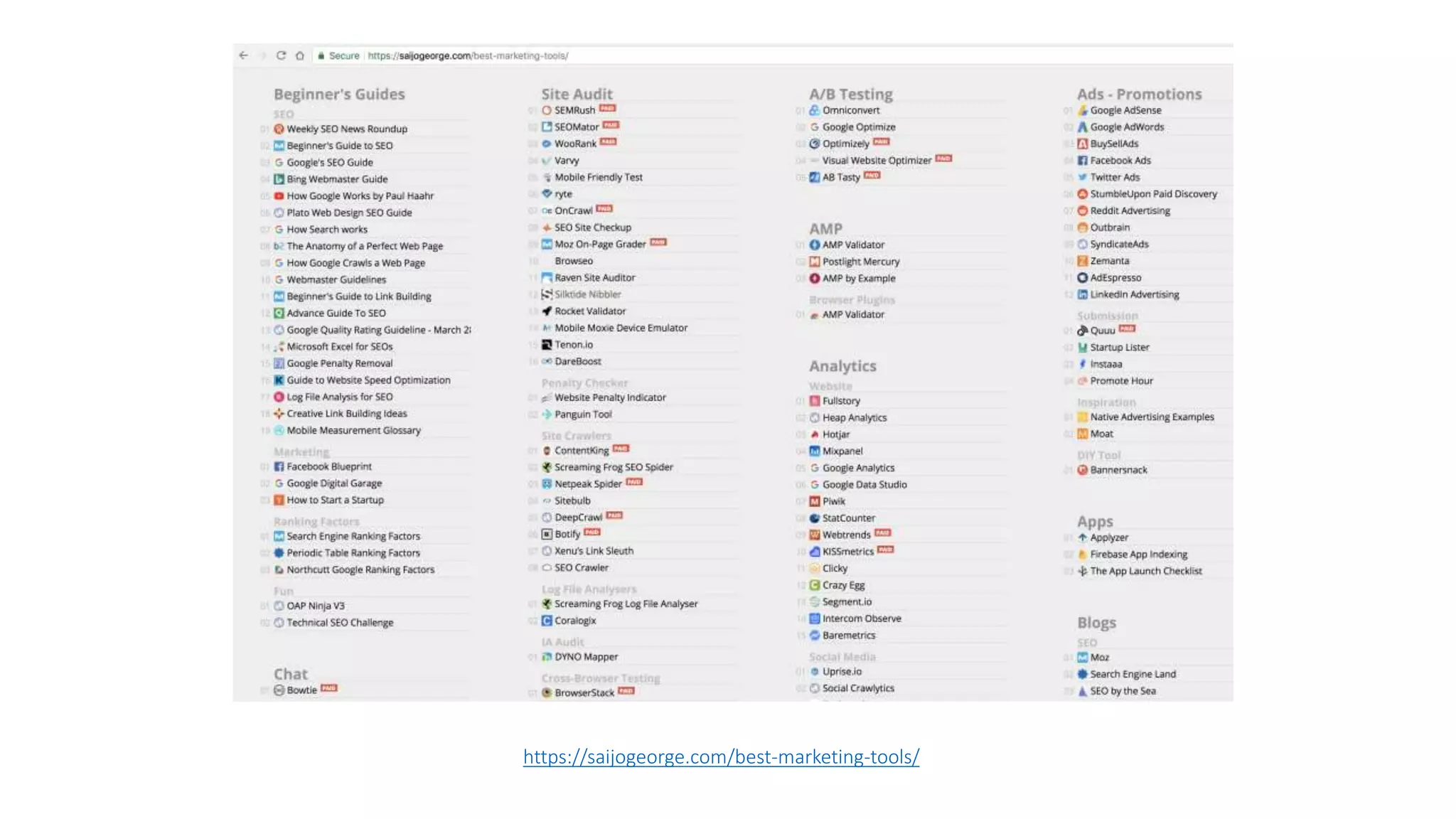Click the Rocket Validator icon

(x=547, y=311)
